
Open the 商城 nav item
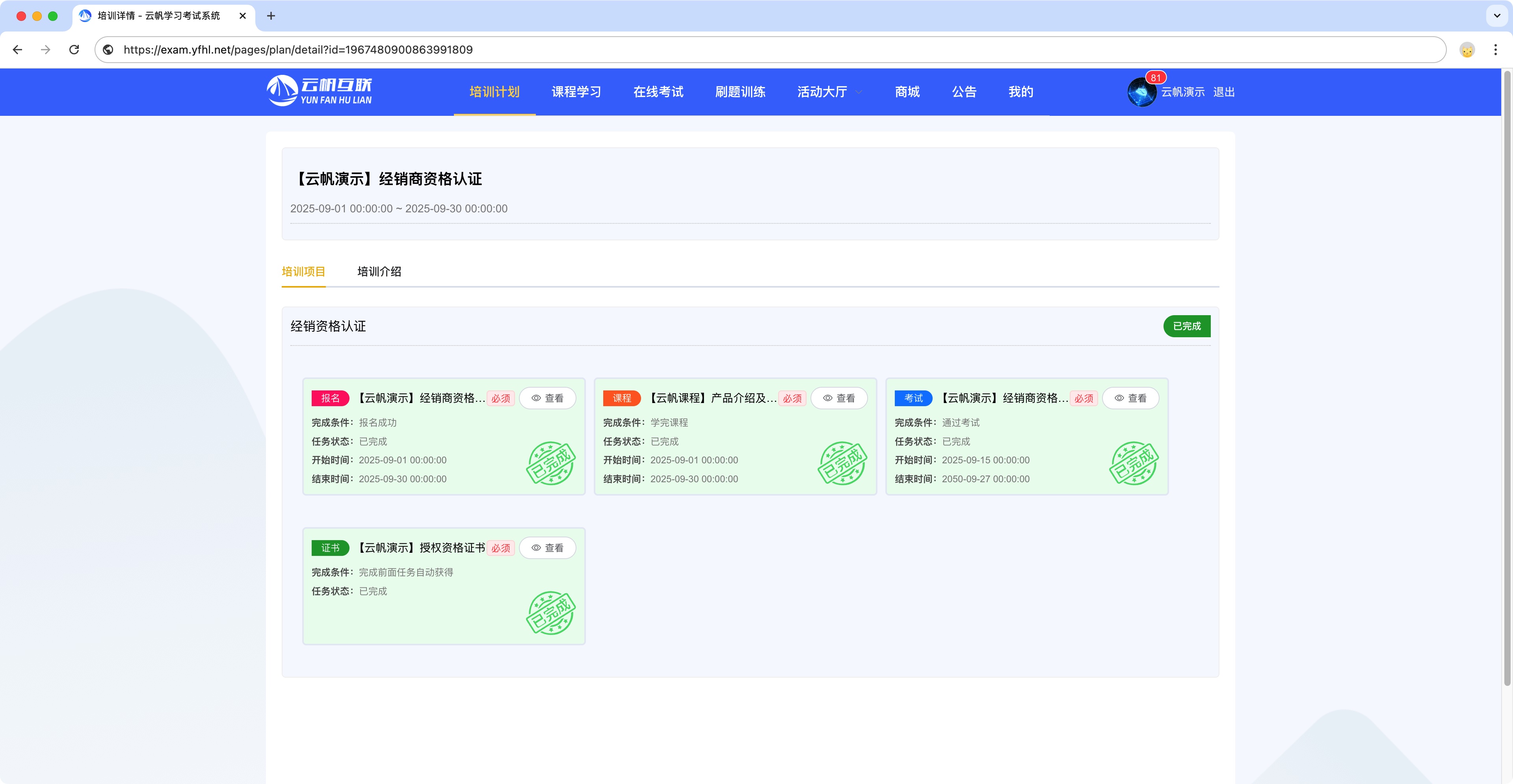(907, 92)
